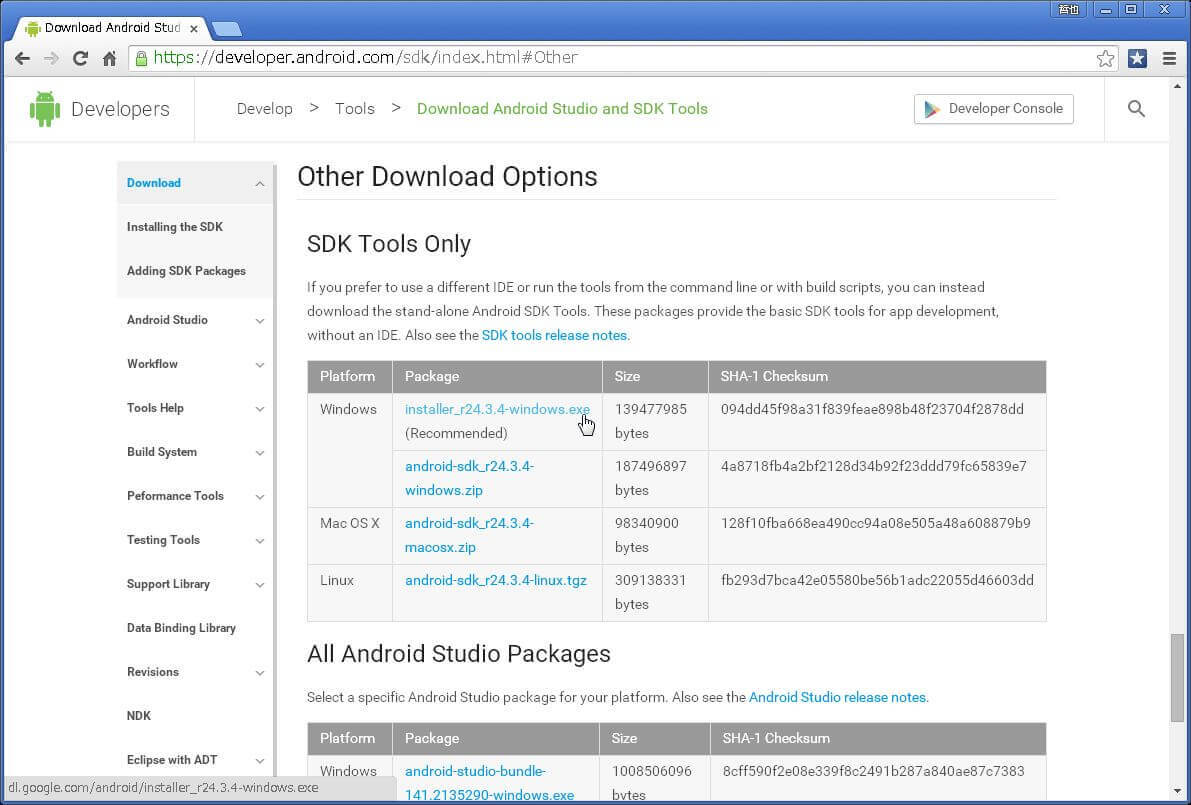Click the page vertical scrollbar thumb
The image size is (1191, 805).
pyautogui.click(x=1177, y=677)
